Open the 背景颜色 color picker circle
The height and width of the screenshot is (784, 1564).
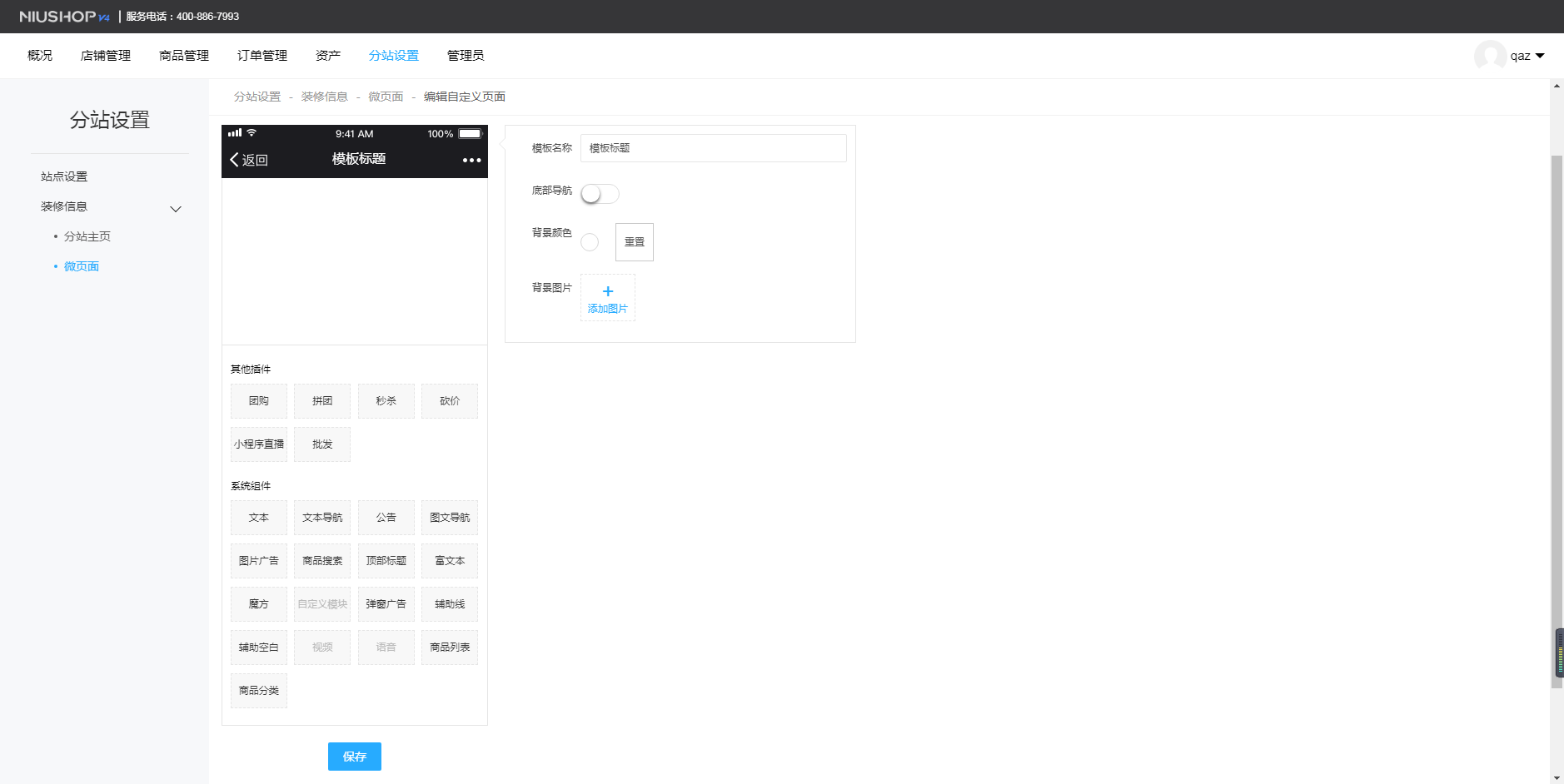[590, 242]
